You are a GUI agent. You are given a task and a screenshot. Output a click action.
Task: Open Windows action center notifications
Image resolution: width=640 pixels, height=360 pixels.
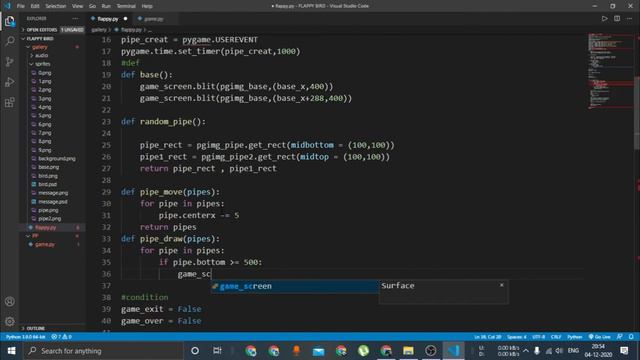(624, 351)
